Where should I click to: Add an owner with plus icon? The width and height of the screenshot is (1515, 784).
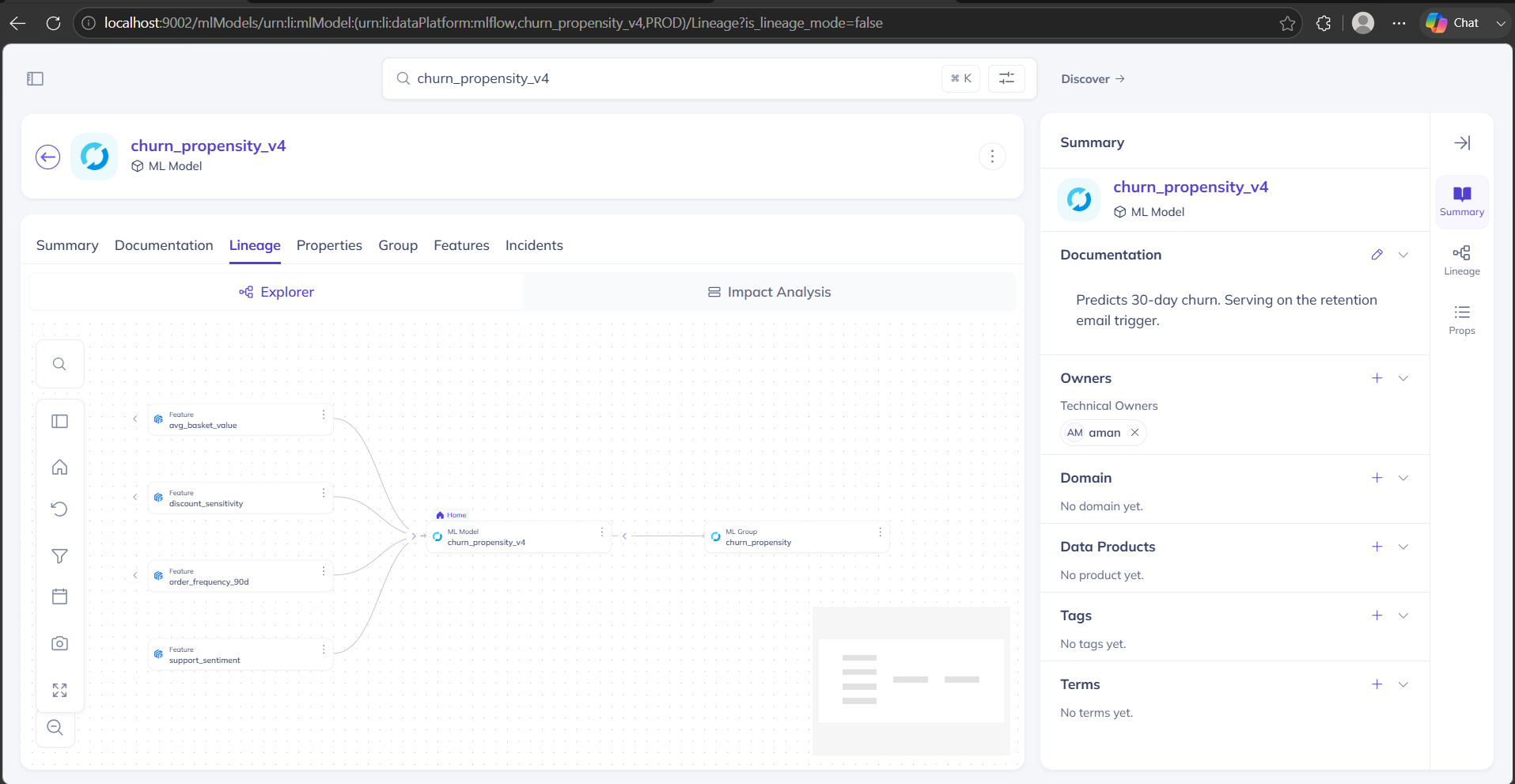tap(1377, 378)
